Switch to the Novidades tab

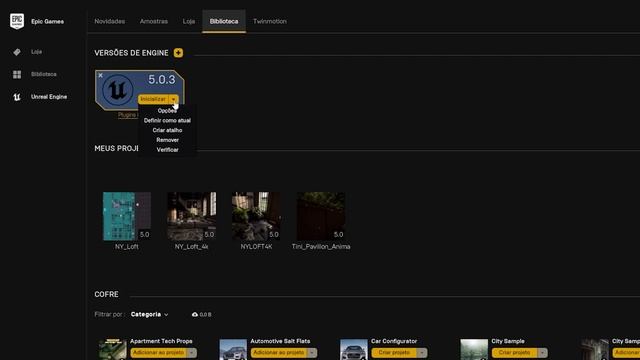pos(110,21)
